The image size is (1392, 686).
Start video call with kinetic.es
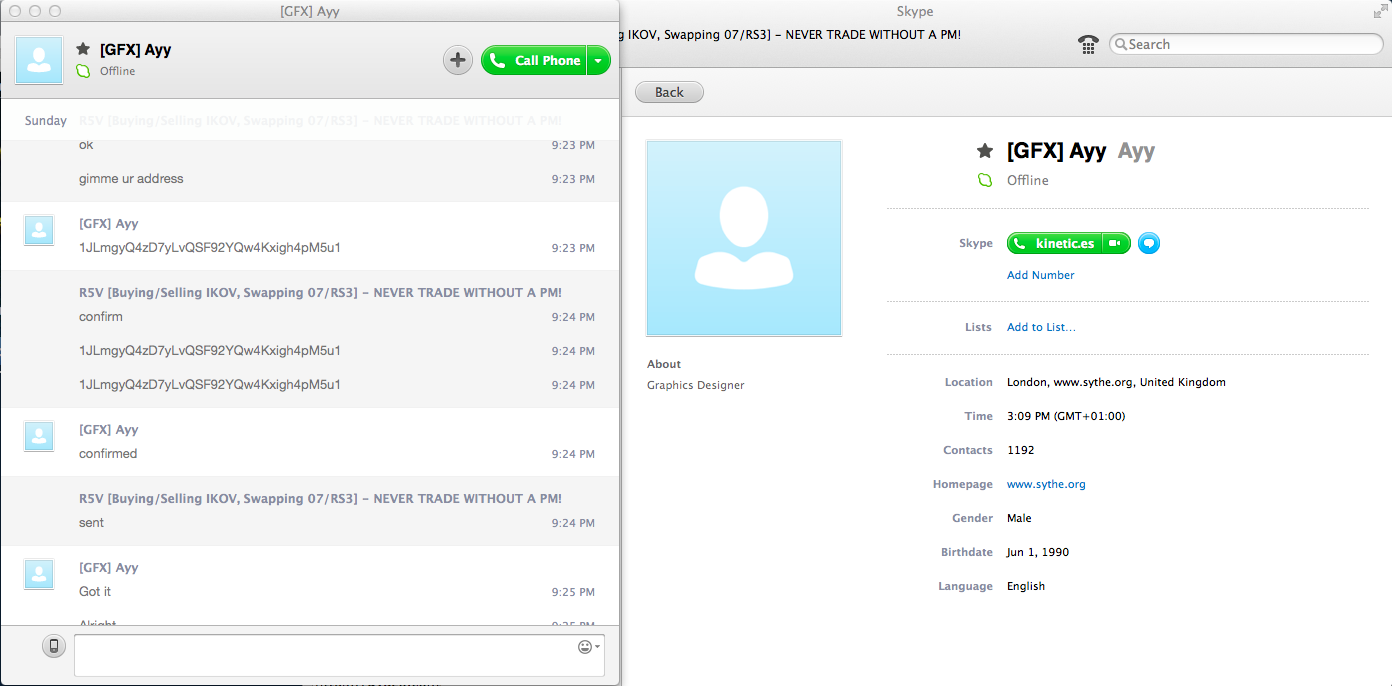[1116, 243]
